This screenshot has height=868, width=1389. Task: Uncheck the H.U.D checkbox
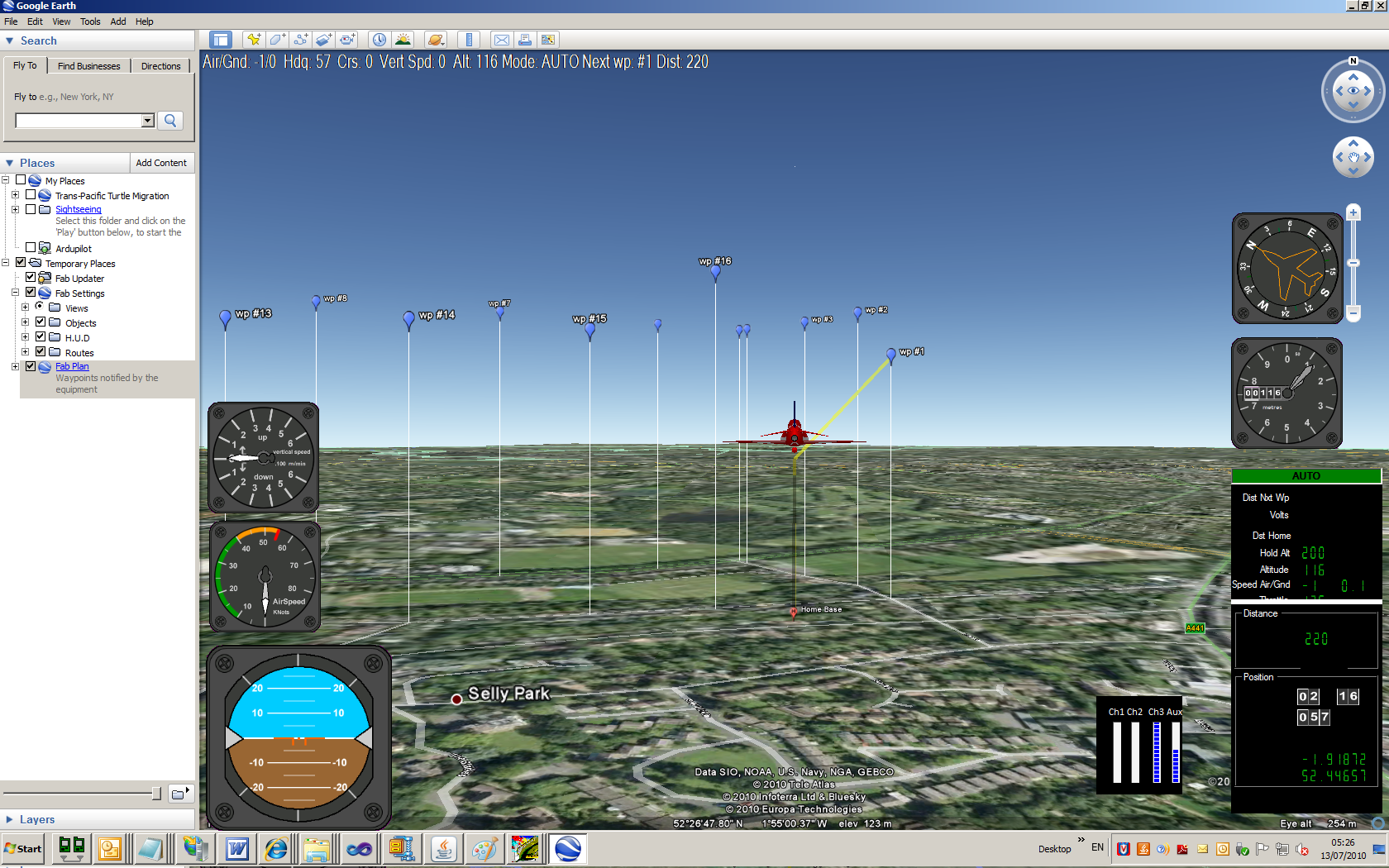pos(41,336)
